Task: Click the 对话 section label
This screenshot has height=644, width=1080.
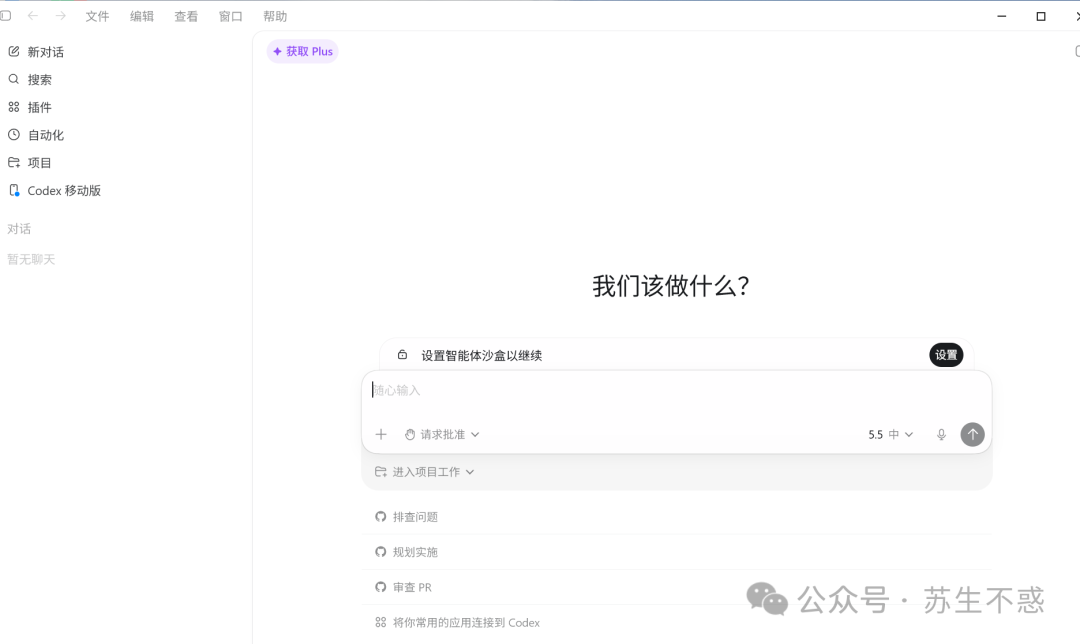Action: 19,229
